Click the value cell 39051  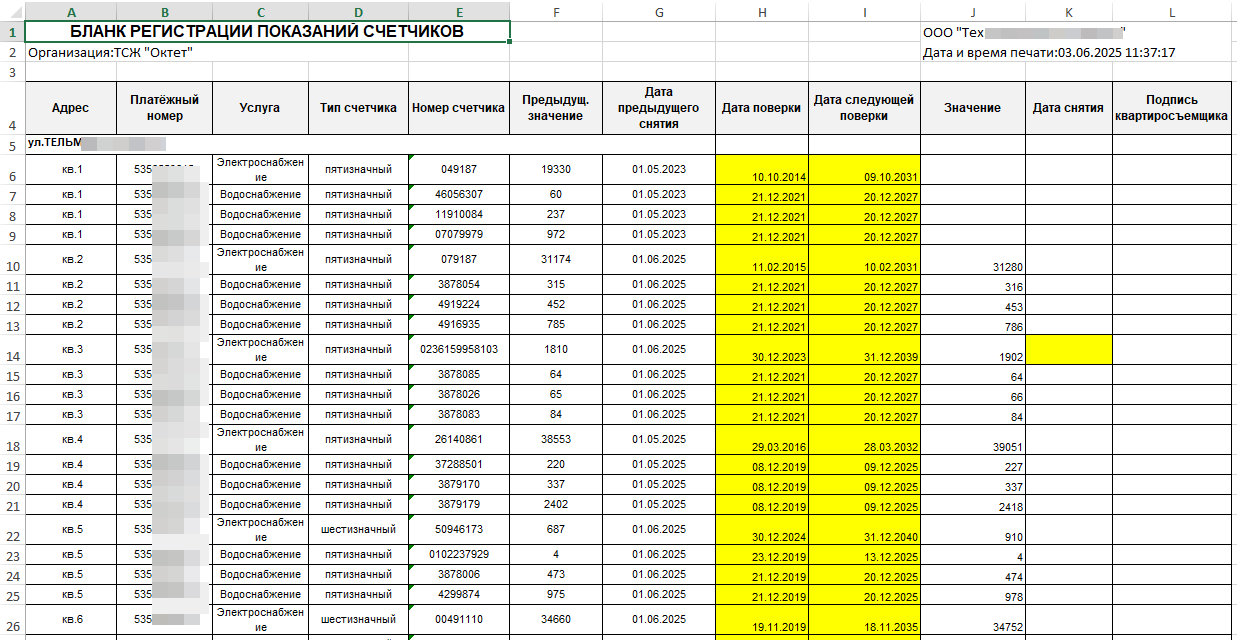pos(973,440)
